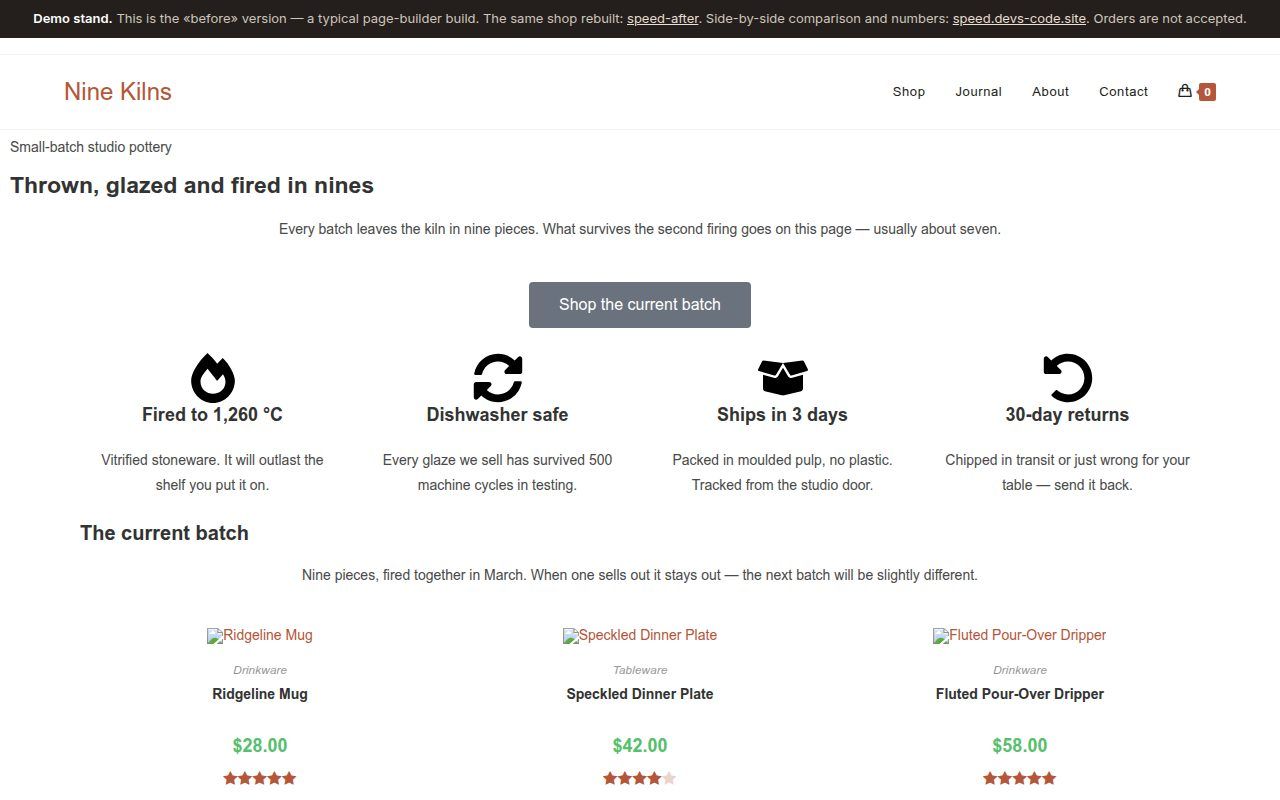Click the heading Thrown, glazed and fired in nines

pos(192,186)
